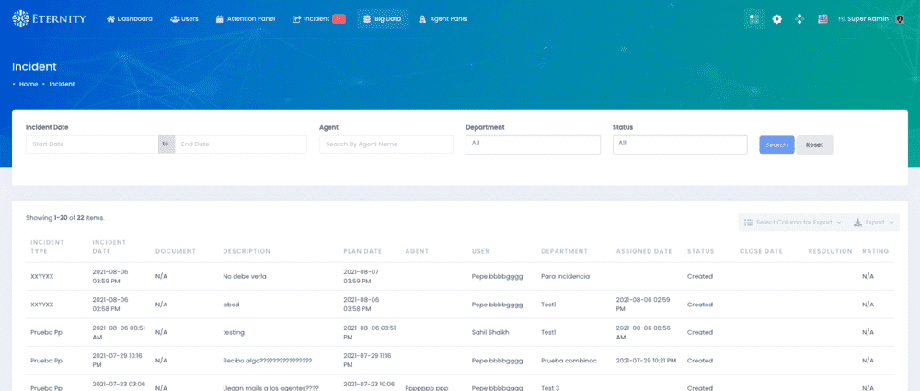920x391 pixels.
Task: Open the Attention Panel menu
Action: click(x=245, y=19)
